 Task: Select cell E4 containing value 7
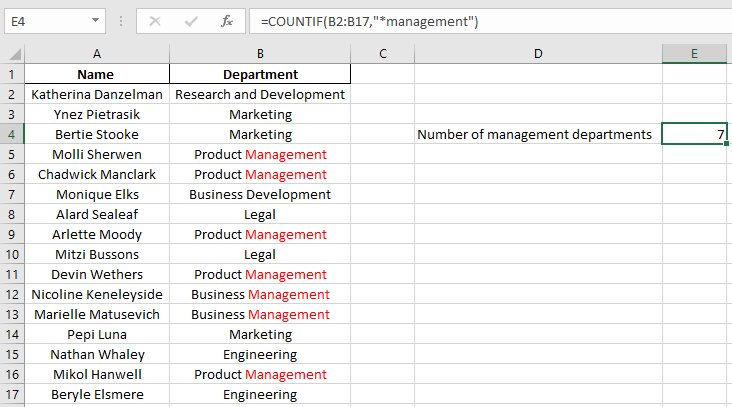click(x=695, y=134)
